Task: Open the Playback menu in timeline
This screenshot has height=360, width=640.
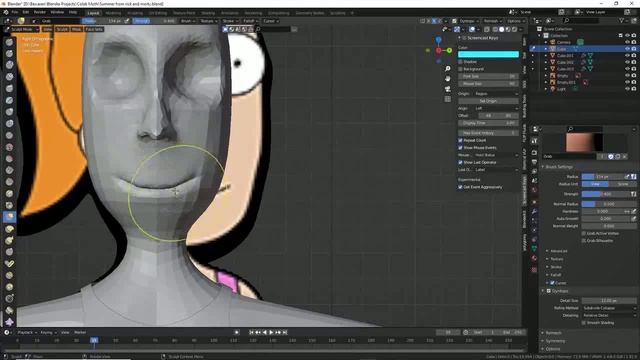Action: [27, 332]
